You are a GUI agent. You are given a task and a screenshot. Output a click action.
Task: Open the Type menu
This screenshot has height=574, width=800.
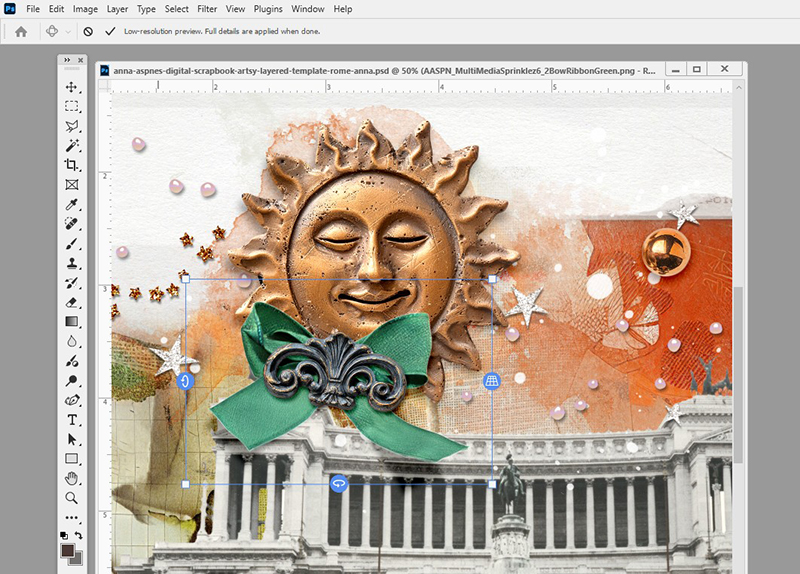click(x=146, y=9)
